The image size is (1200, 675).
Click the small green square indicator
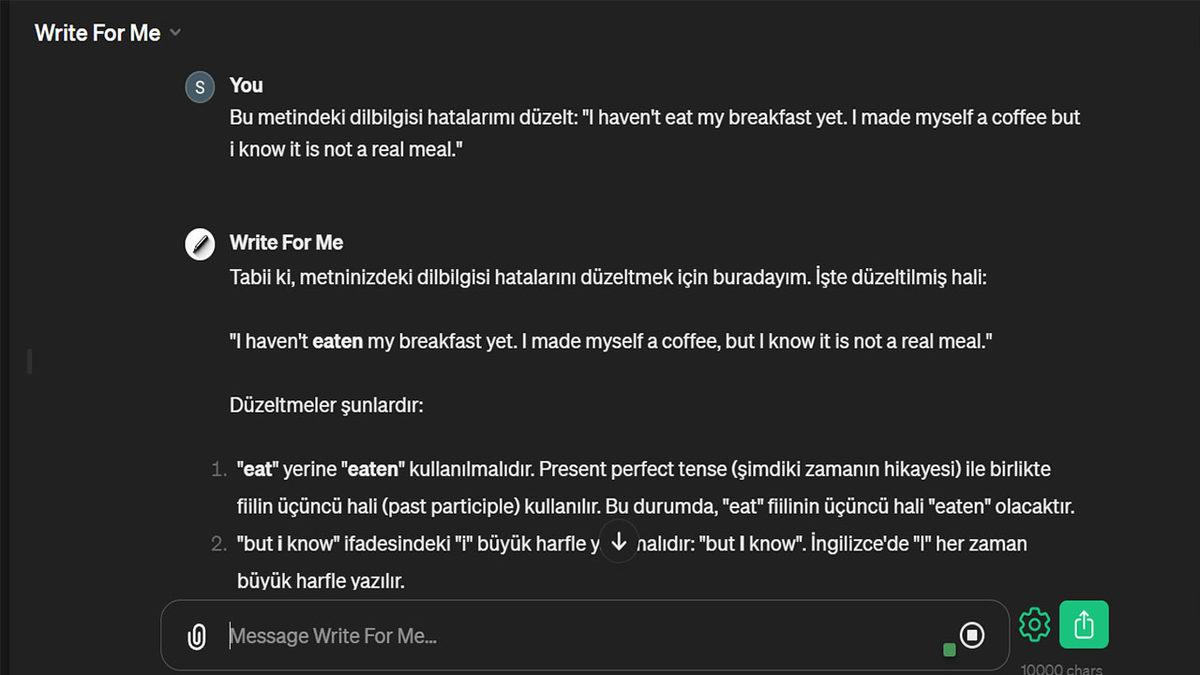(x=949, y=650)
